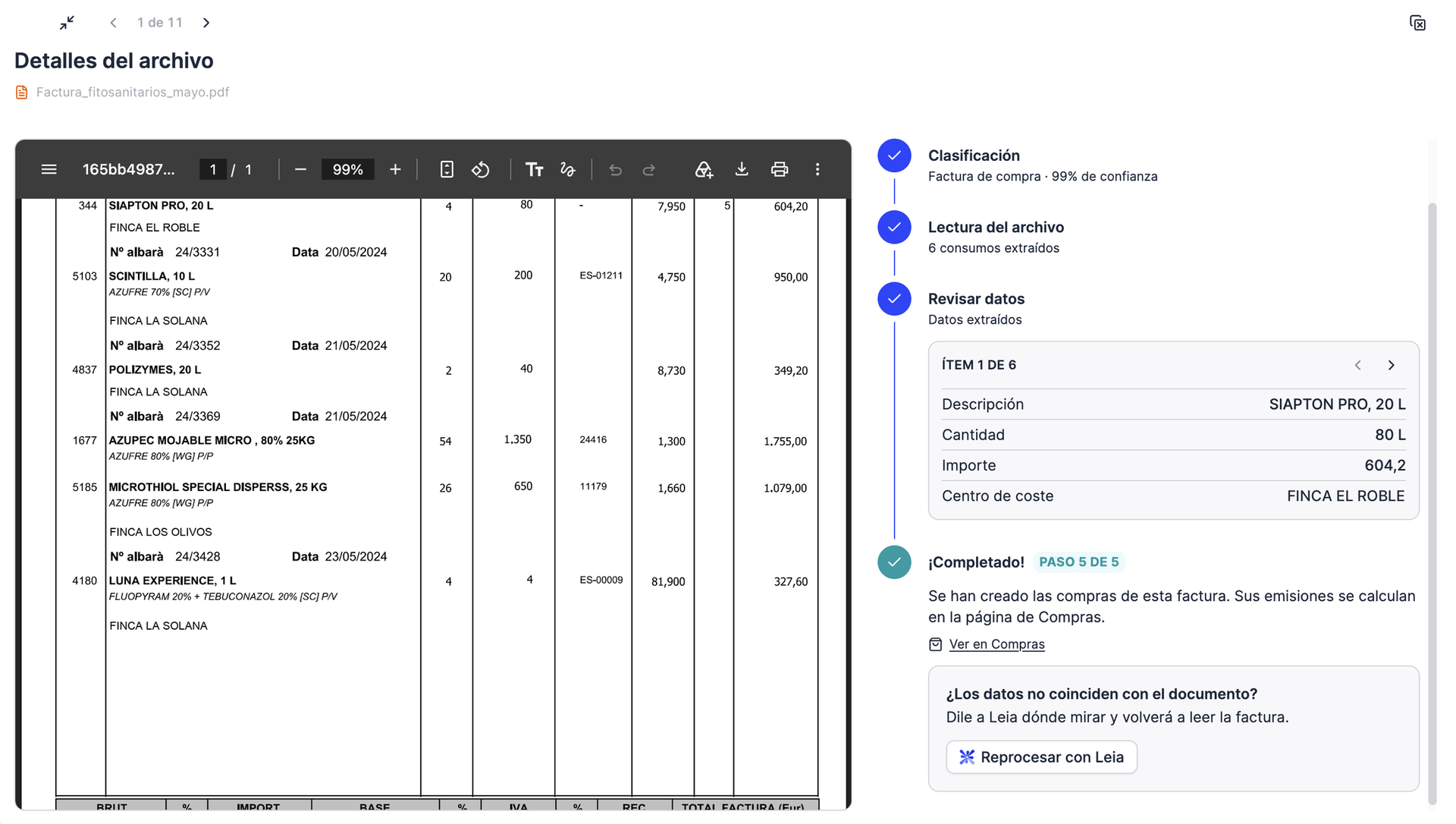This screenshot has width=1456, height=824.
Task: Print the invoice PDF
Action: [x=780, y=169]
